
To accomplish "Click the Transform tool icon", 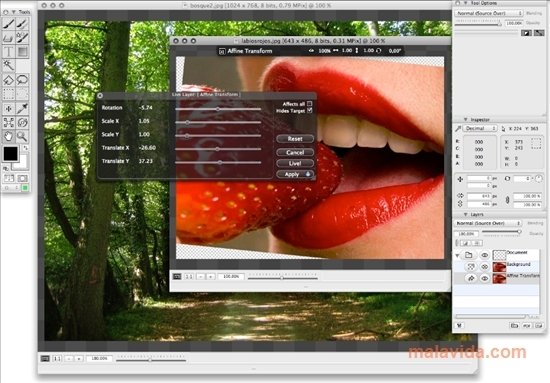I will [8, 122].
